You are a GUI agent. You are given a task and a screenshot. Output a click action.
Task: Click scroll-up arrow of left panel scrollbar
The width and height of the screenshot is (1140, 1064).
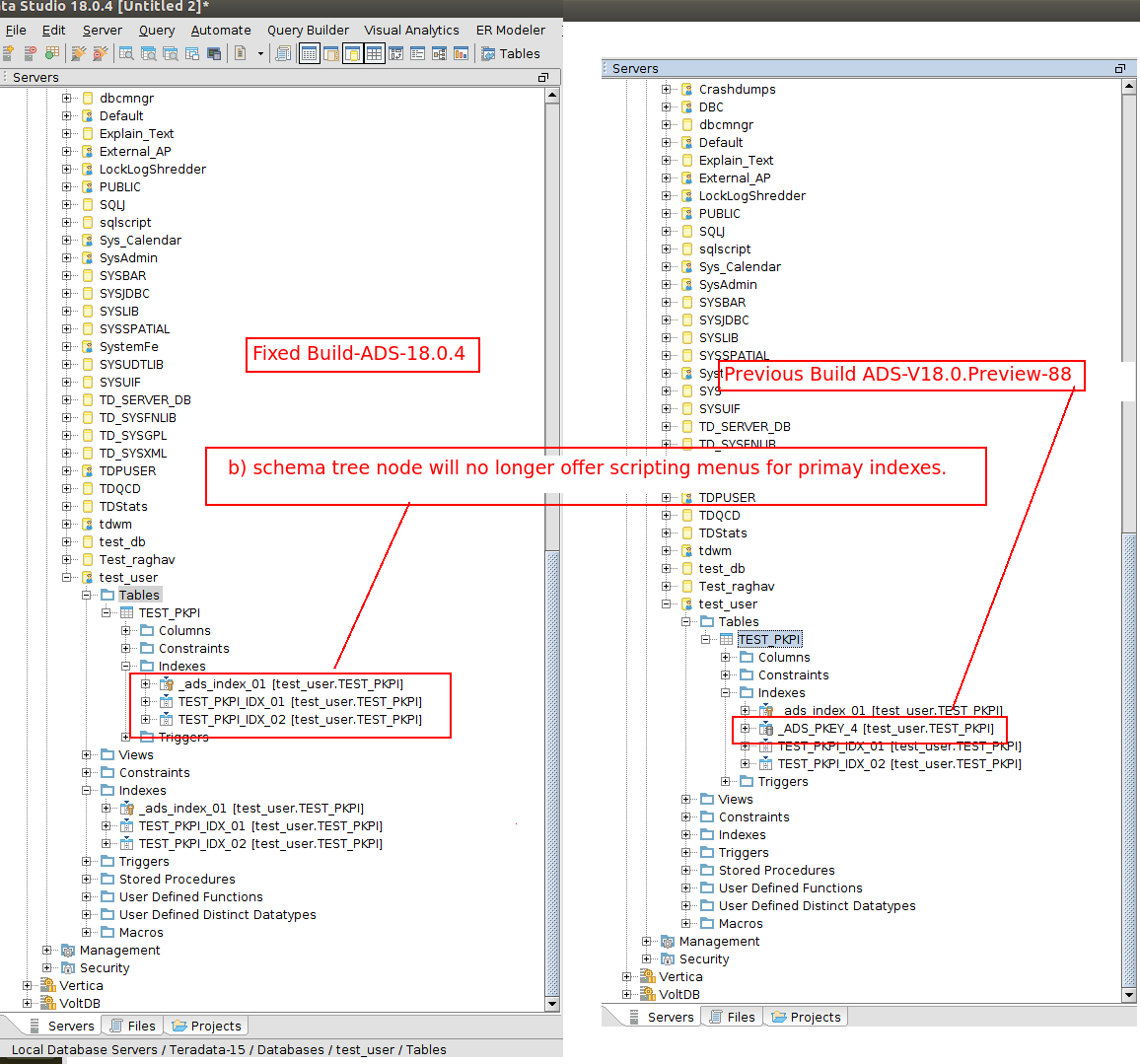[552, 96]
